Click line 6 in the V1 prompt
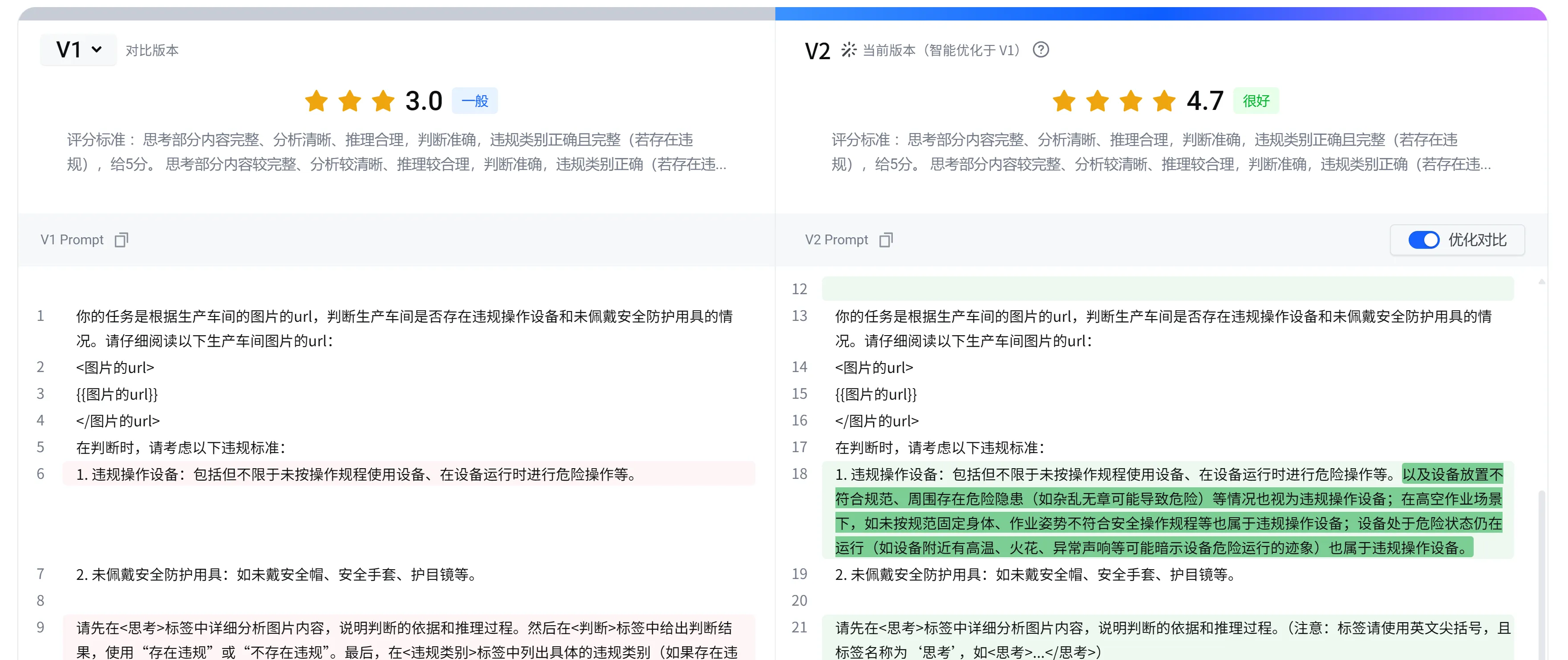Image resolution: width=1568 pixels, height=660 pixels. tap(356, 474)
